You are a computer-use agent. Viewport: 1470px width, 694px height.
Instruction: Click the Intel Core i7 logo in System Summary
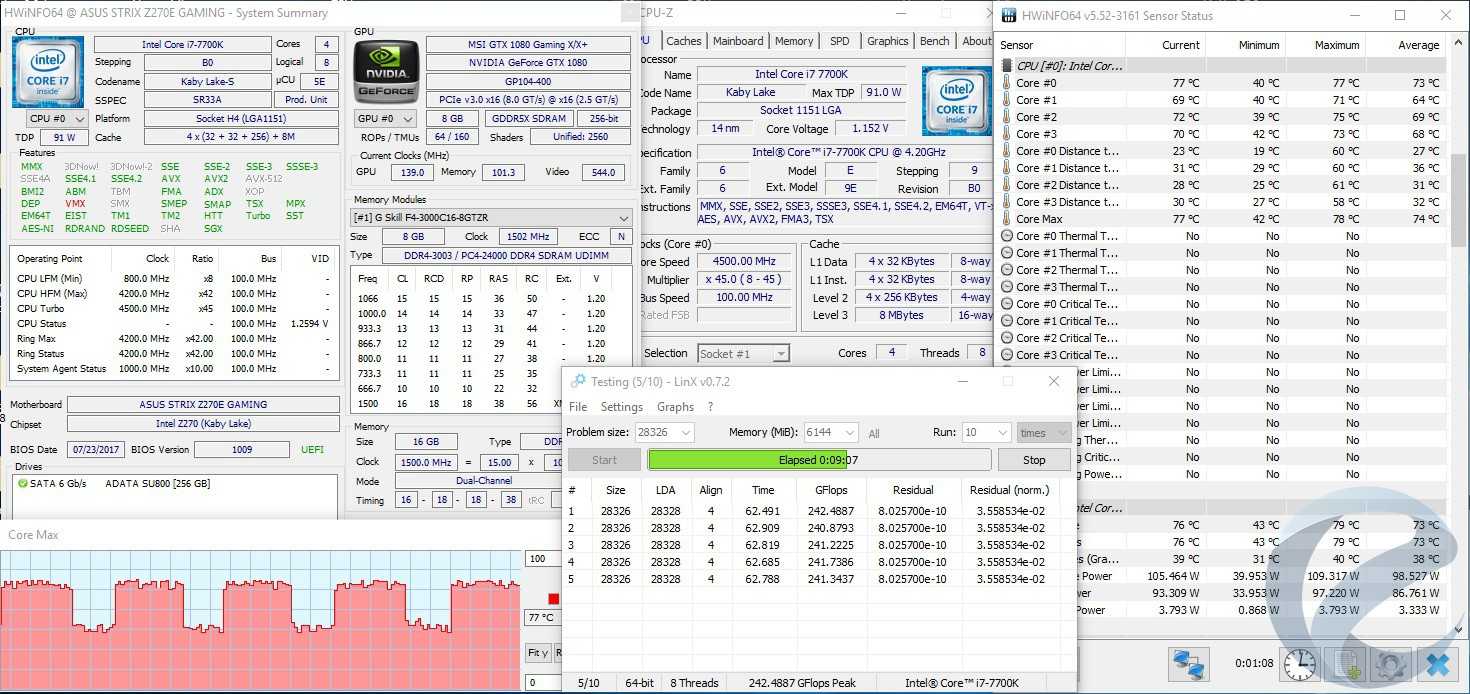(x=47, y=71)
